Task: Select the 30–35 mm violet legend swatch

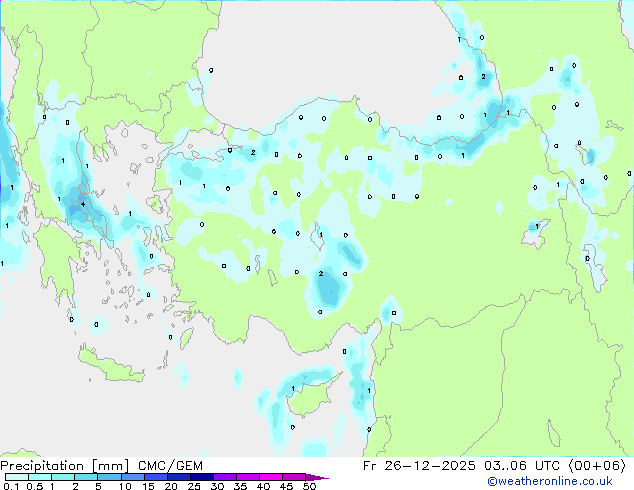Action: [x=224, y=477]
